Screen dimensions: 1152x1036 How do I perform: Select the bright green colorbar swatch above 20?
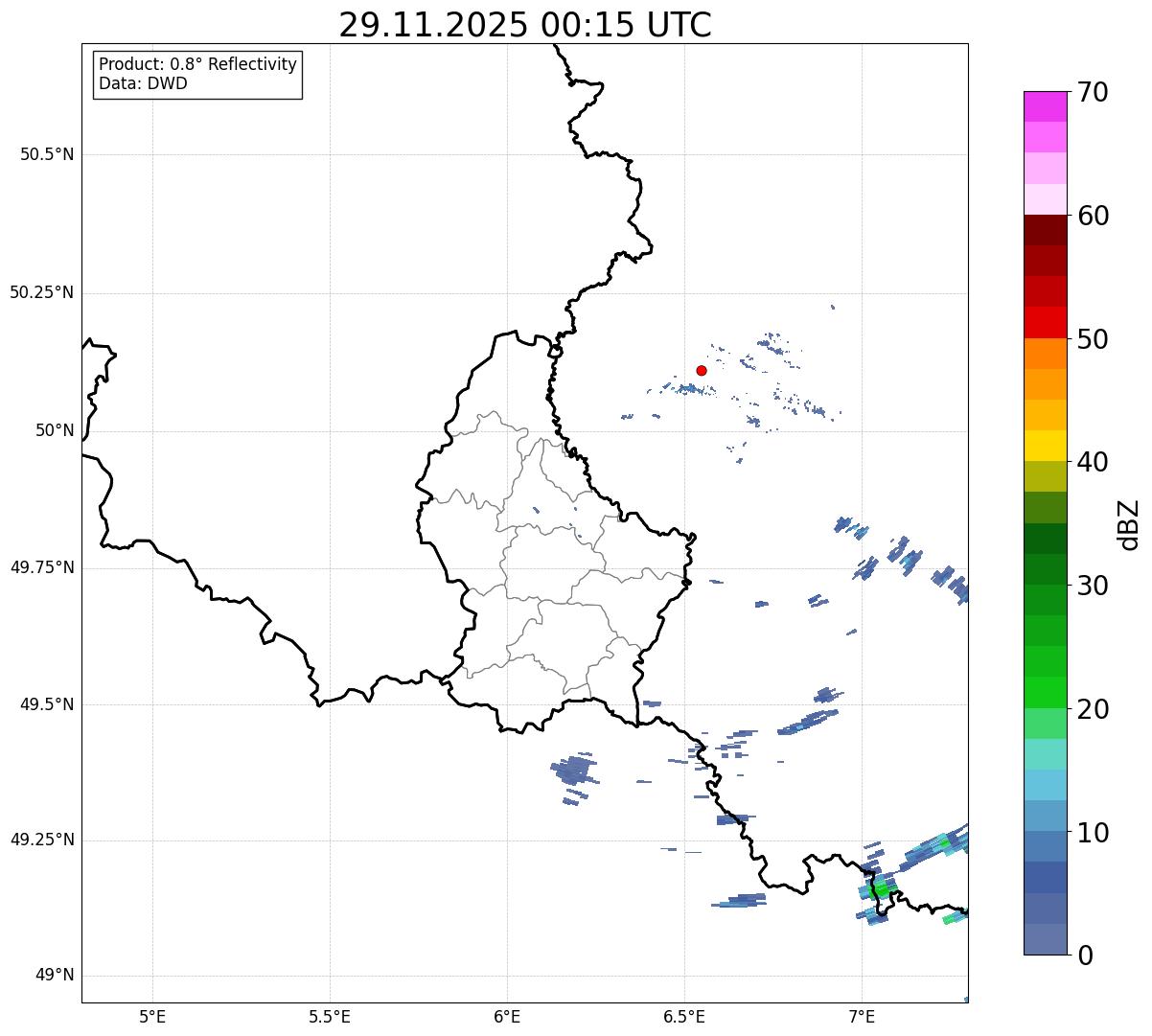click(1046, 692)
